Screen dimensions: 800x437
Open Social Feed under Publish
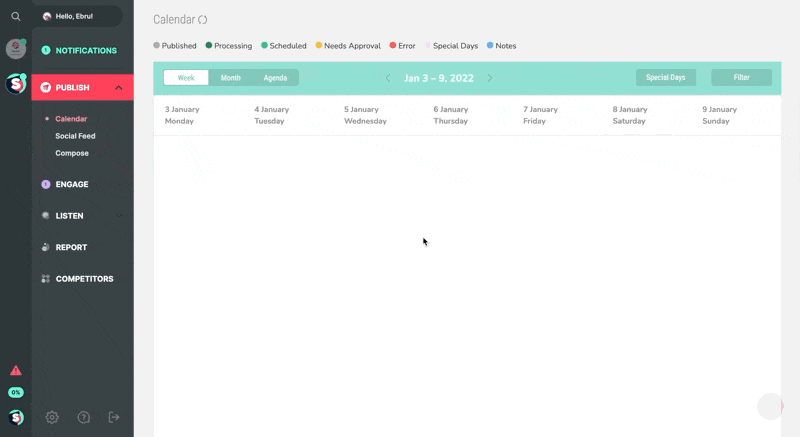pos(75,136)
